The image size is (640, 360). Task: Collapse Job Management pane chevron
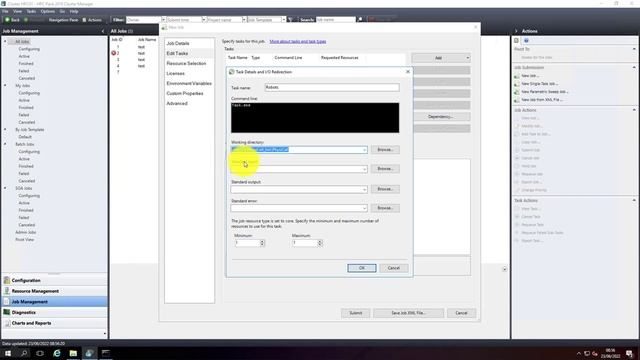(102, 31)
